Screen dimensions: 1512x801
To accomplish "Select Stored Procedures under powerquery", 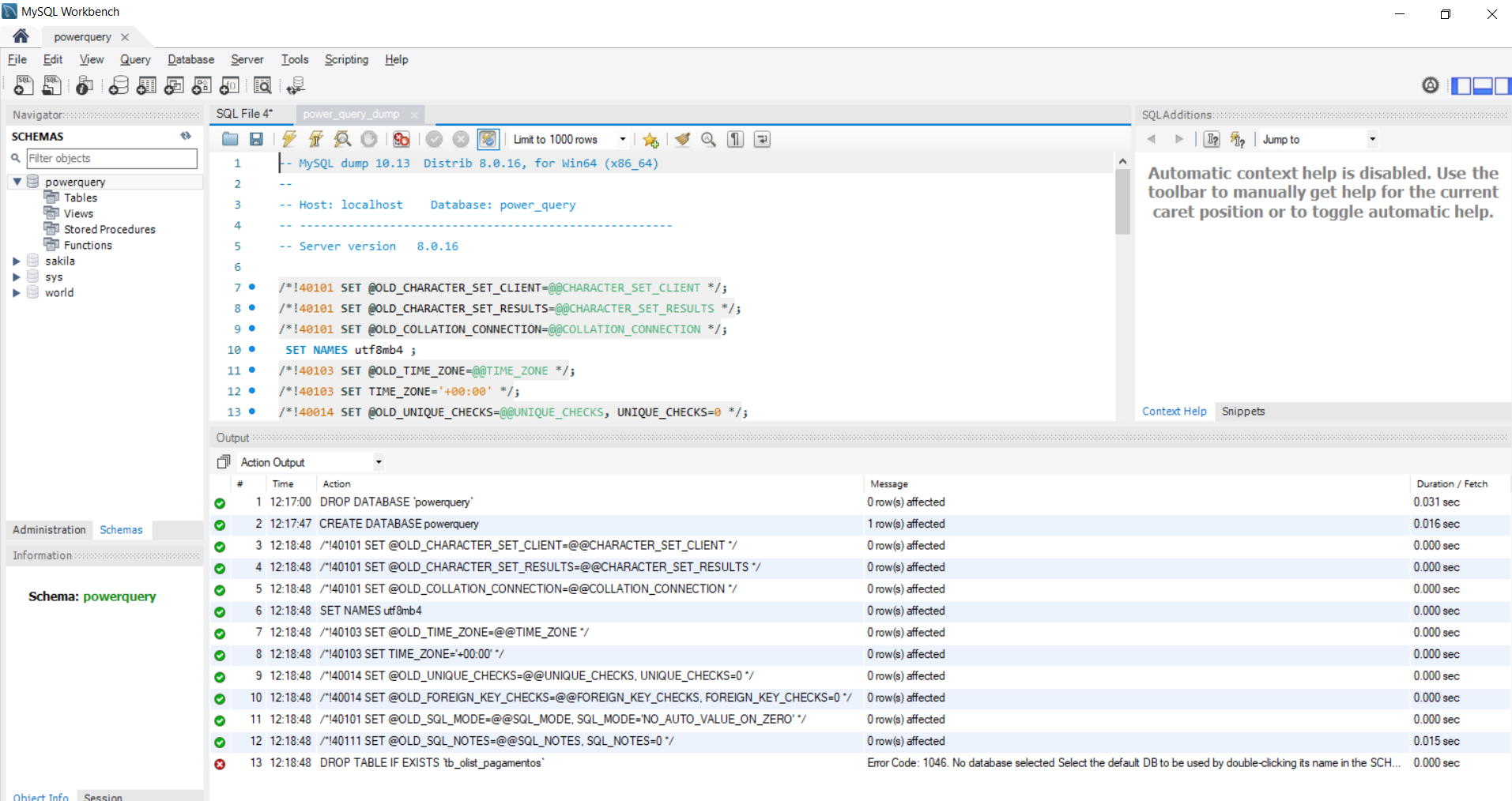I will coord(110,229).
